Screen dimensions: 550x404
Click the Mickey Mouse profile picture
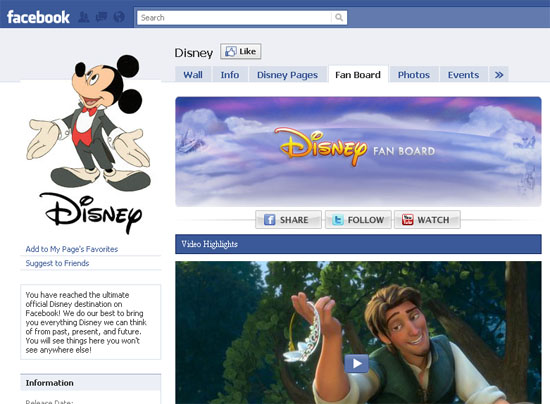coord(89,122)
